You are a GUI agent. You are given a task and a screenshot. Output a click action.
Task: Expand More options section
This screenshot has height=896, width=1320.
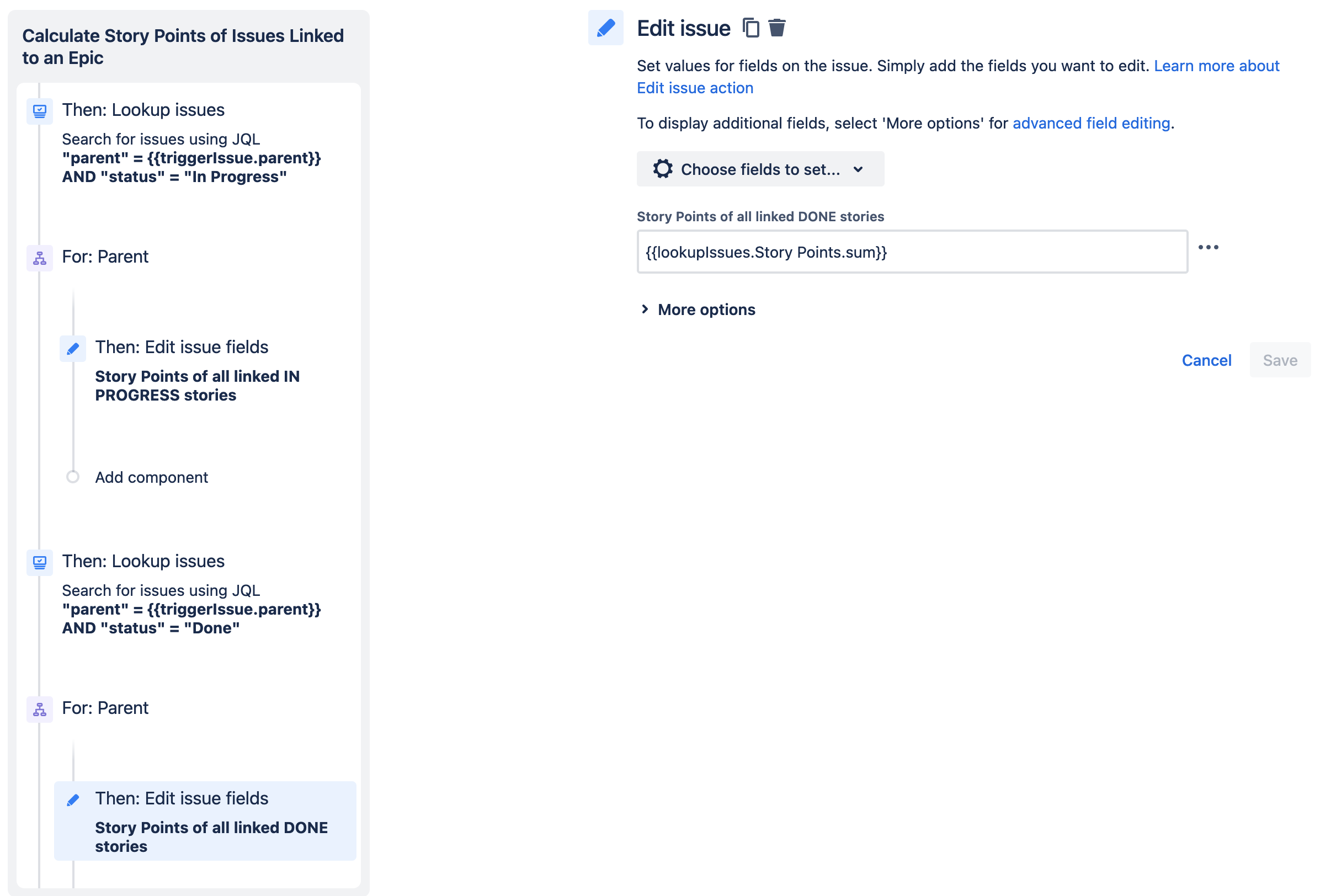(x=706, y=310)
